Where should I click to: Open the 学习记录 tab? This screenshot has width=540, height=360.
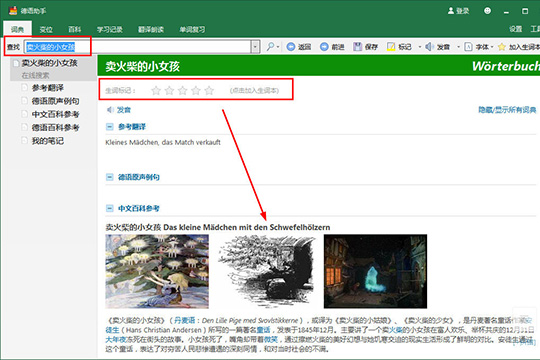click(110, 30)
